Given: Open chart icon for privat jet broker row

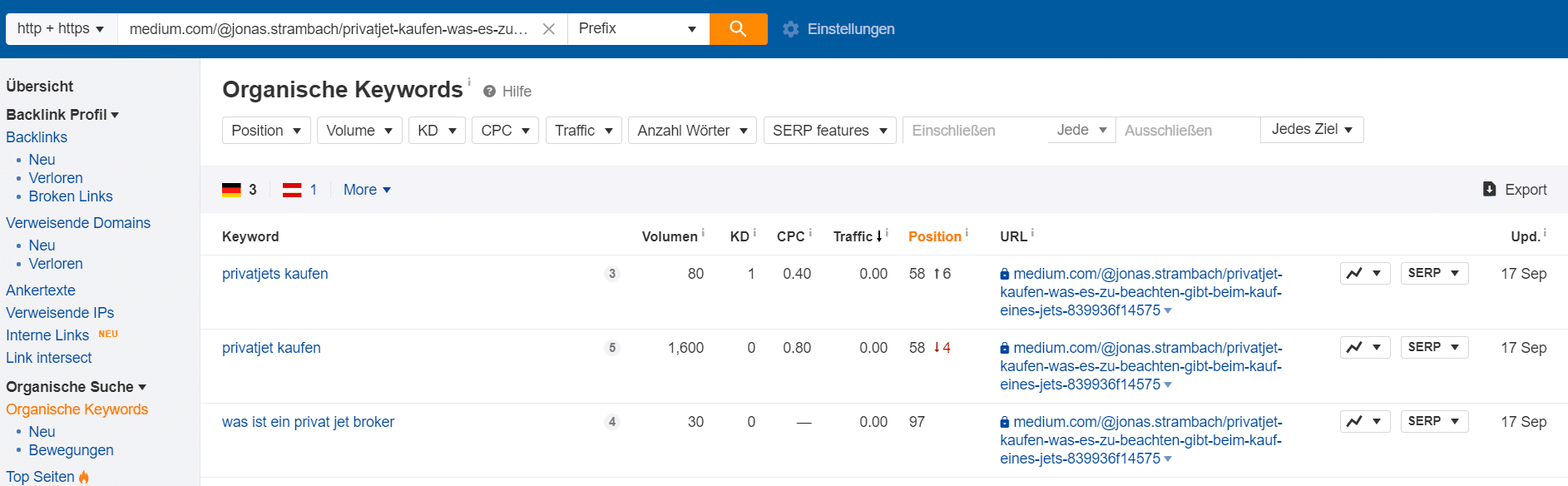Looking at the screenshot, I should [x=1365, y=421].
